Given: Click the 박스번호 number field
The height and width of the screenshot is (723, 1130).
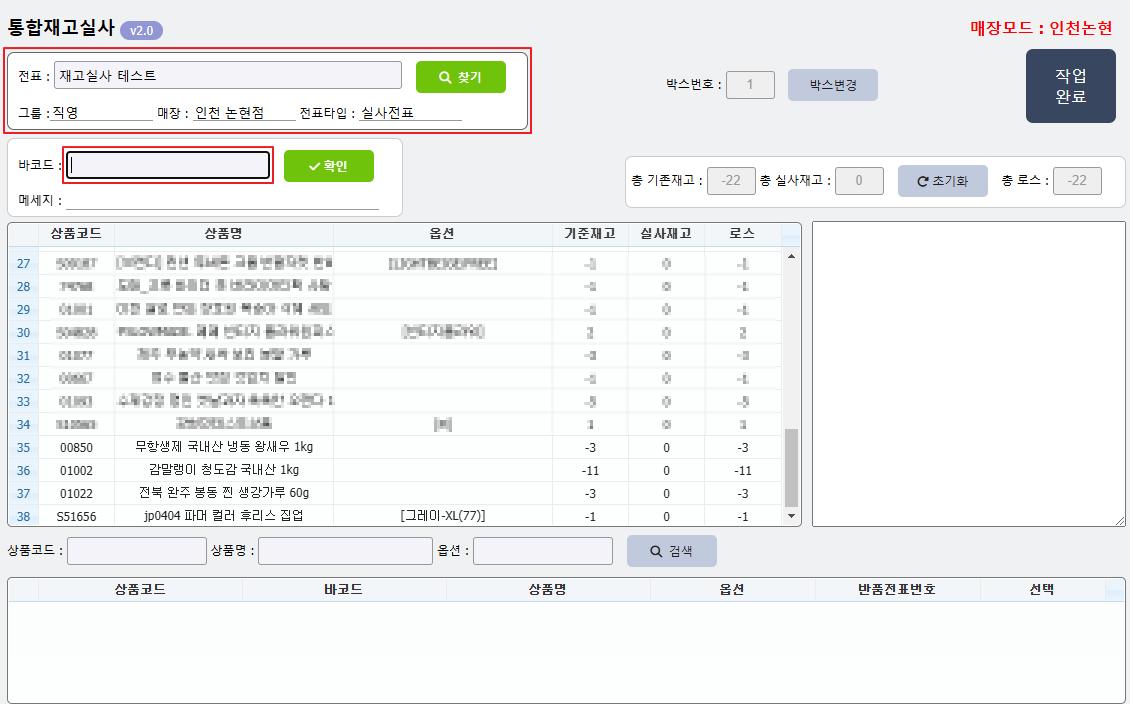Looking at the screenshot, I should point(750,85).
